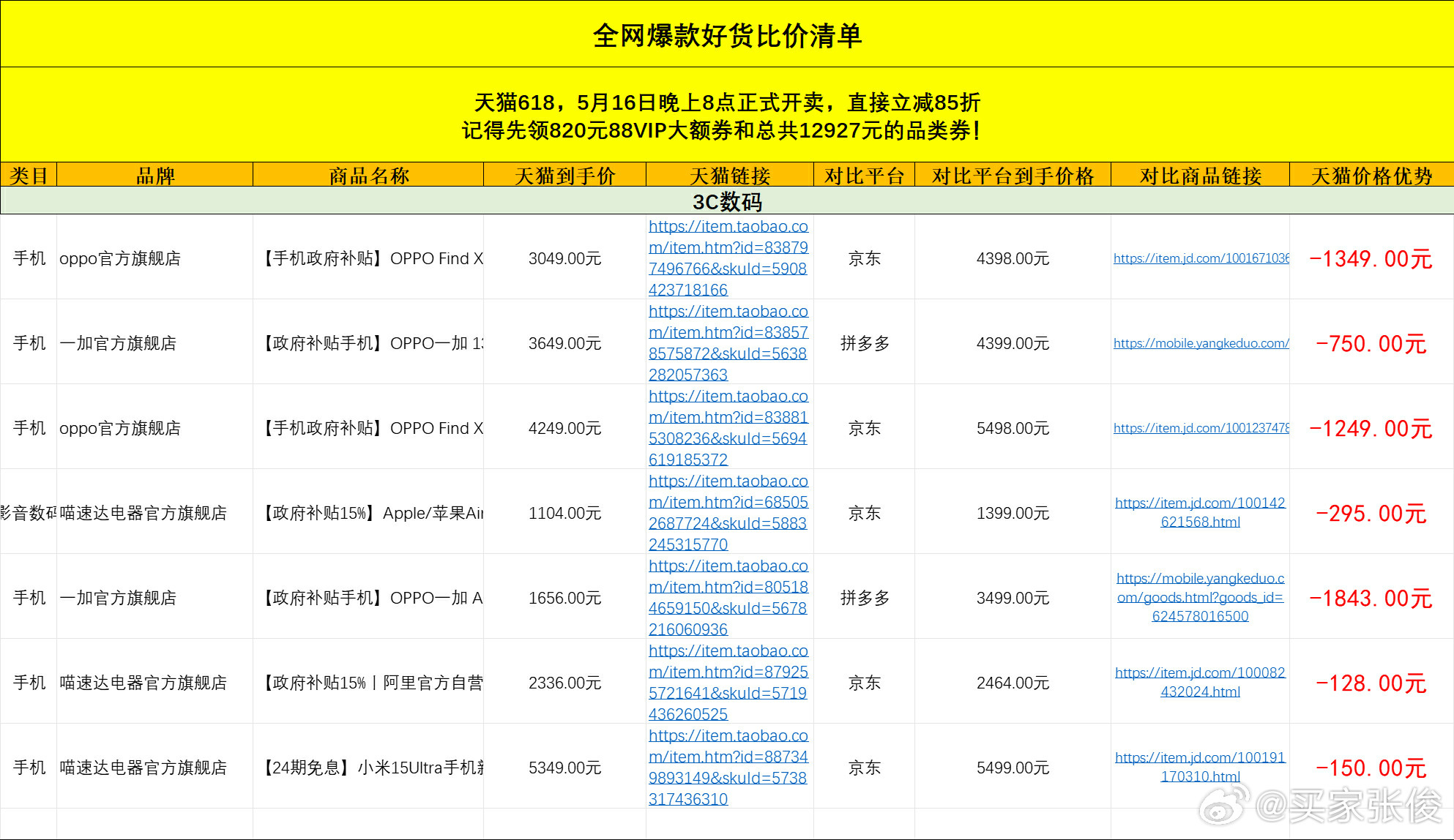Open the JD link item.jd.com/100123747

coord(1201,428)
